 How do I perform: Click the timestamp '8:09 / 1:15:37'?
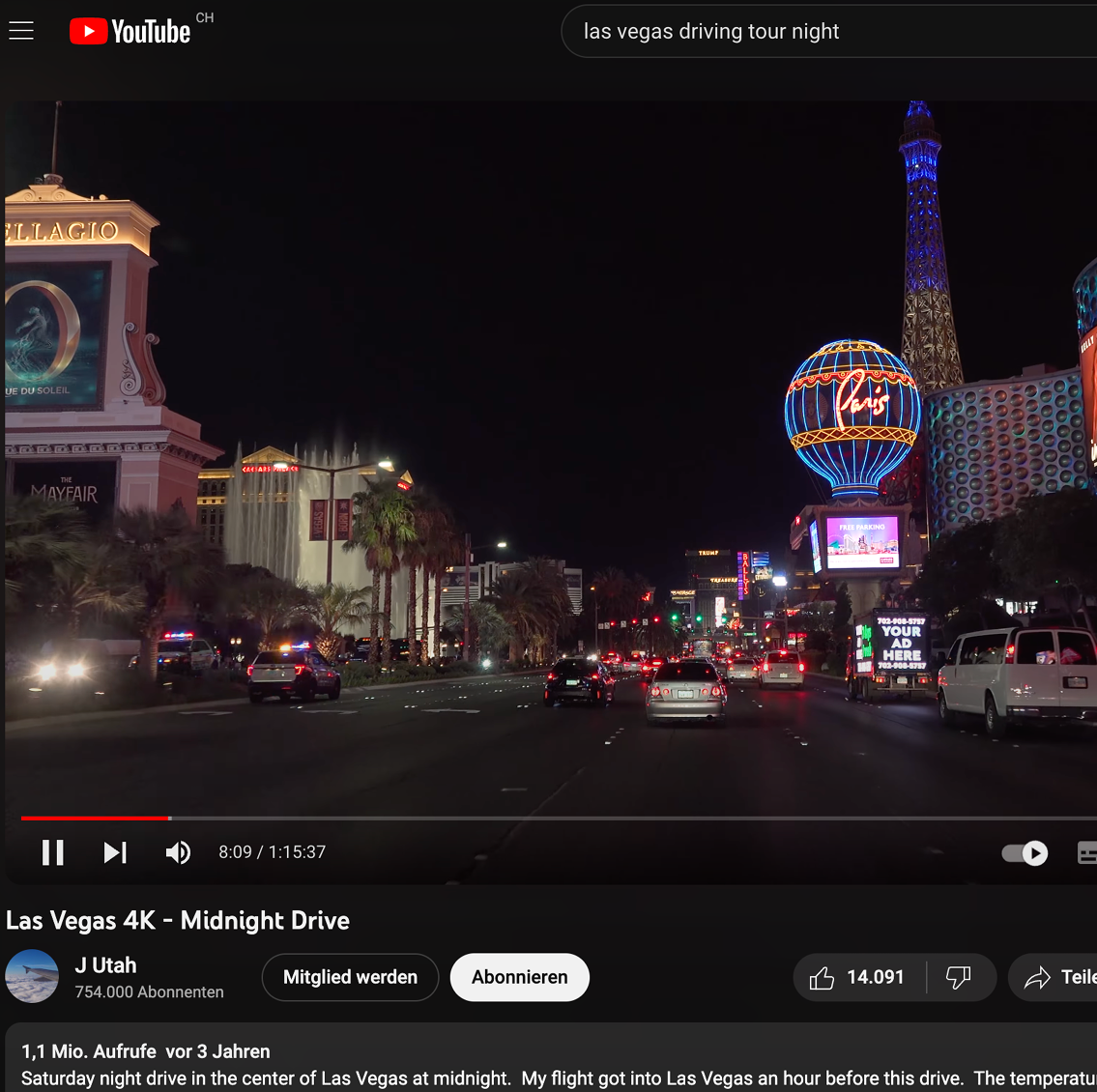273,852
